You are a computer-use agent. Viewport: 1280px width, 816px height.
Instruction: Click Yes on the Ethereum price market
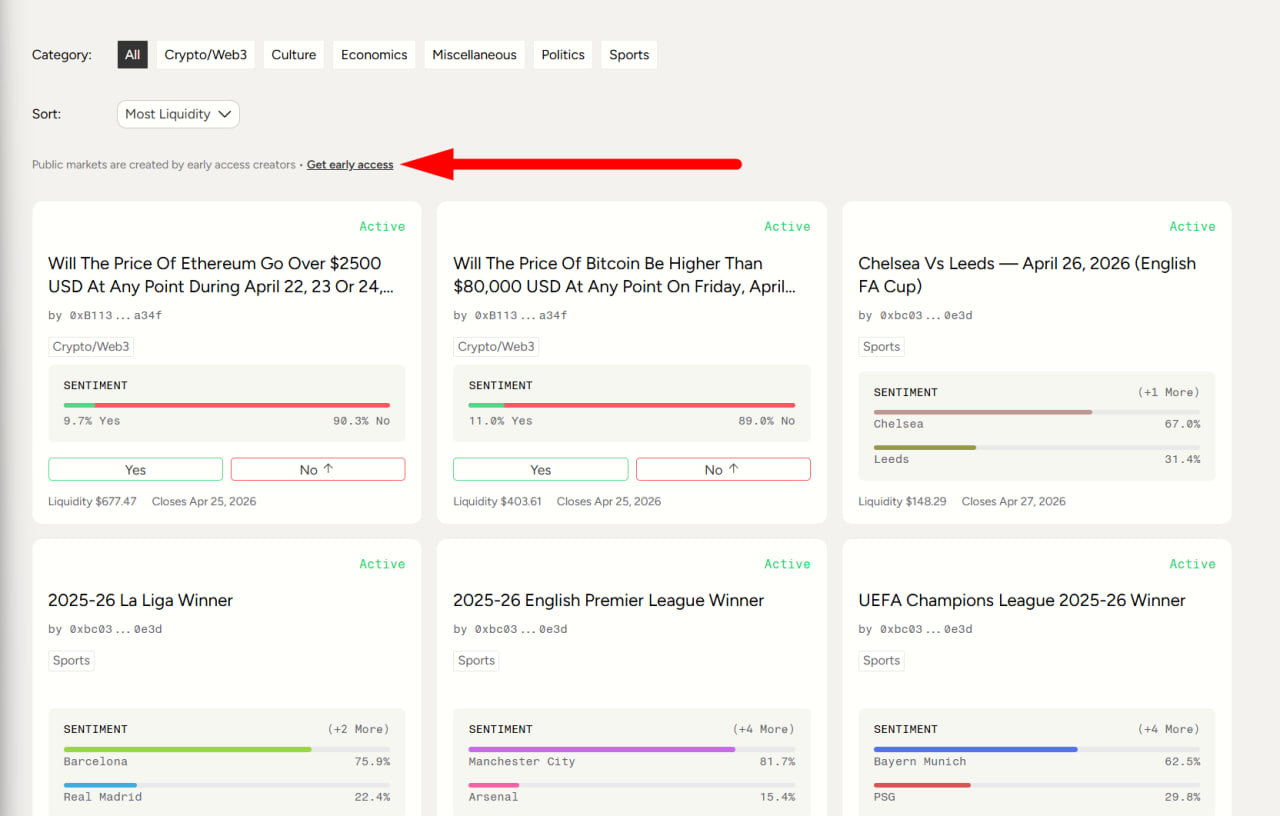point(135,470)
